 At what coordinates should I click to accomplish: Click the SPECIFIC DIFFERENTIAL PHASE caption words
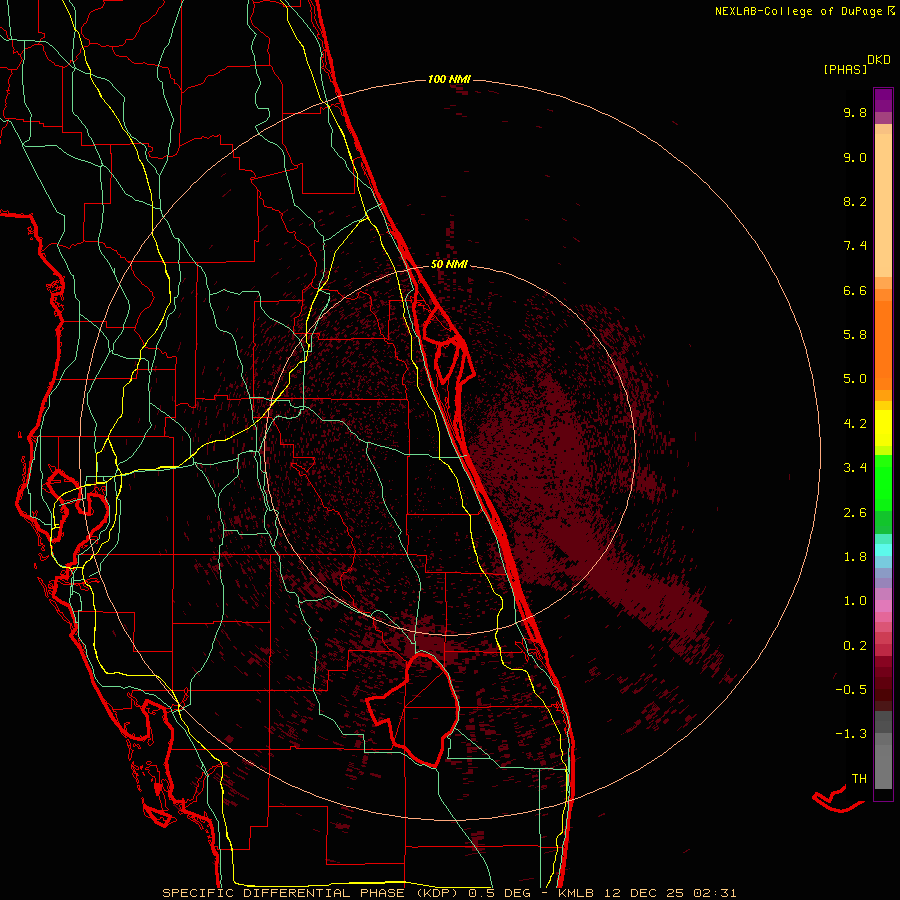(284, 893)
